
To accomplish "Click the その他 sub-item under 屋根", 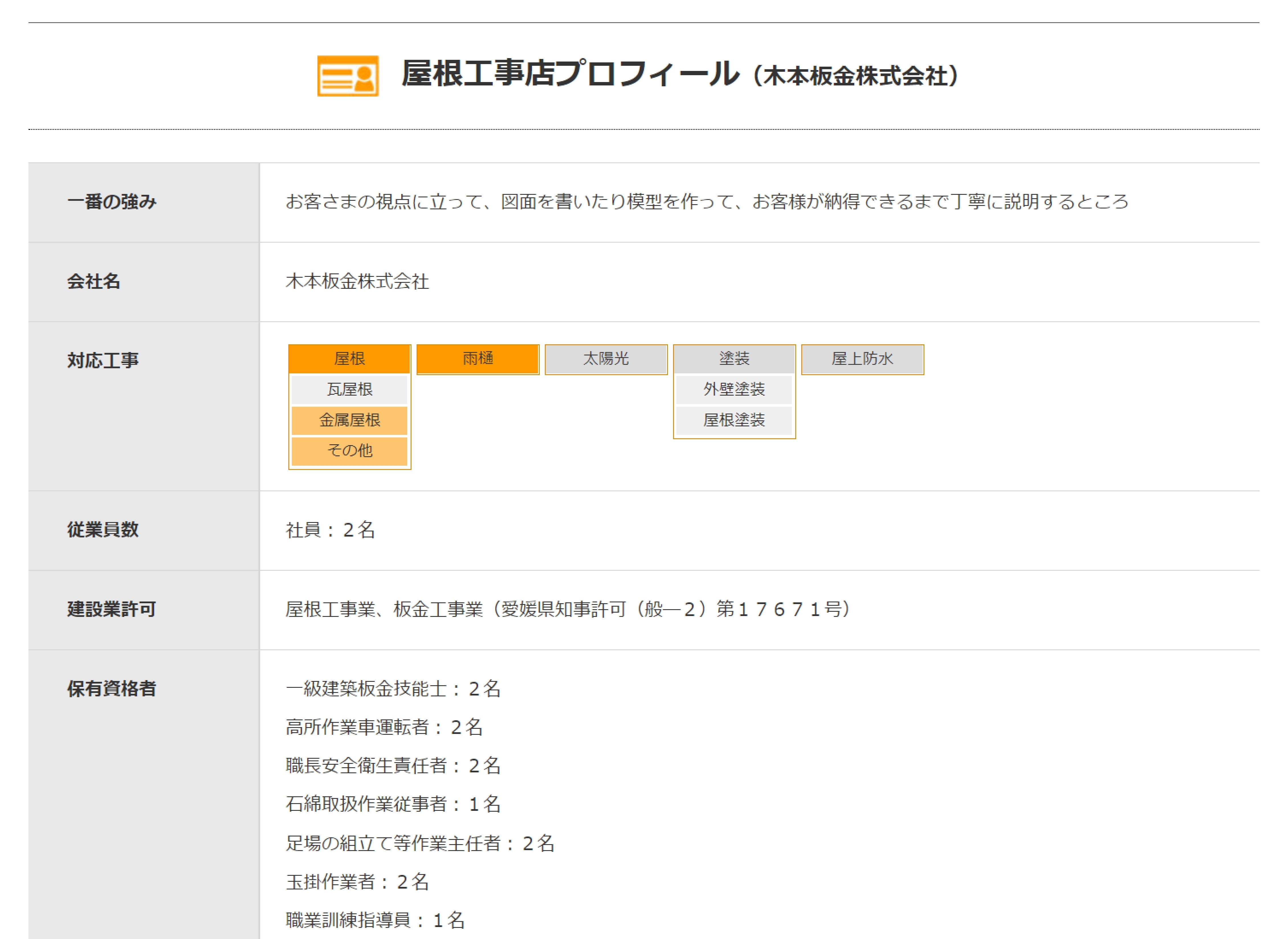I will pos(349,451).
